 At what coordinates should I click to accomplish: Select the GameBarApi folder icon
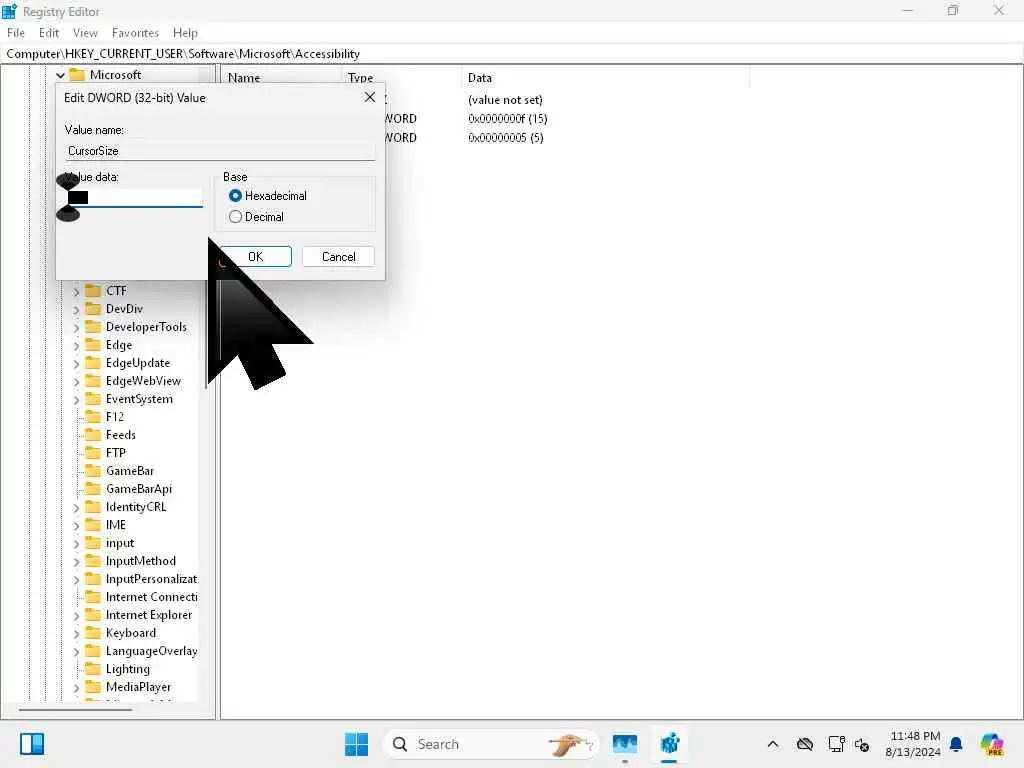[x=93, y=489]
